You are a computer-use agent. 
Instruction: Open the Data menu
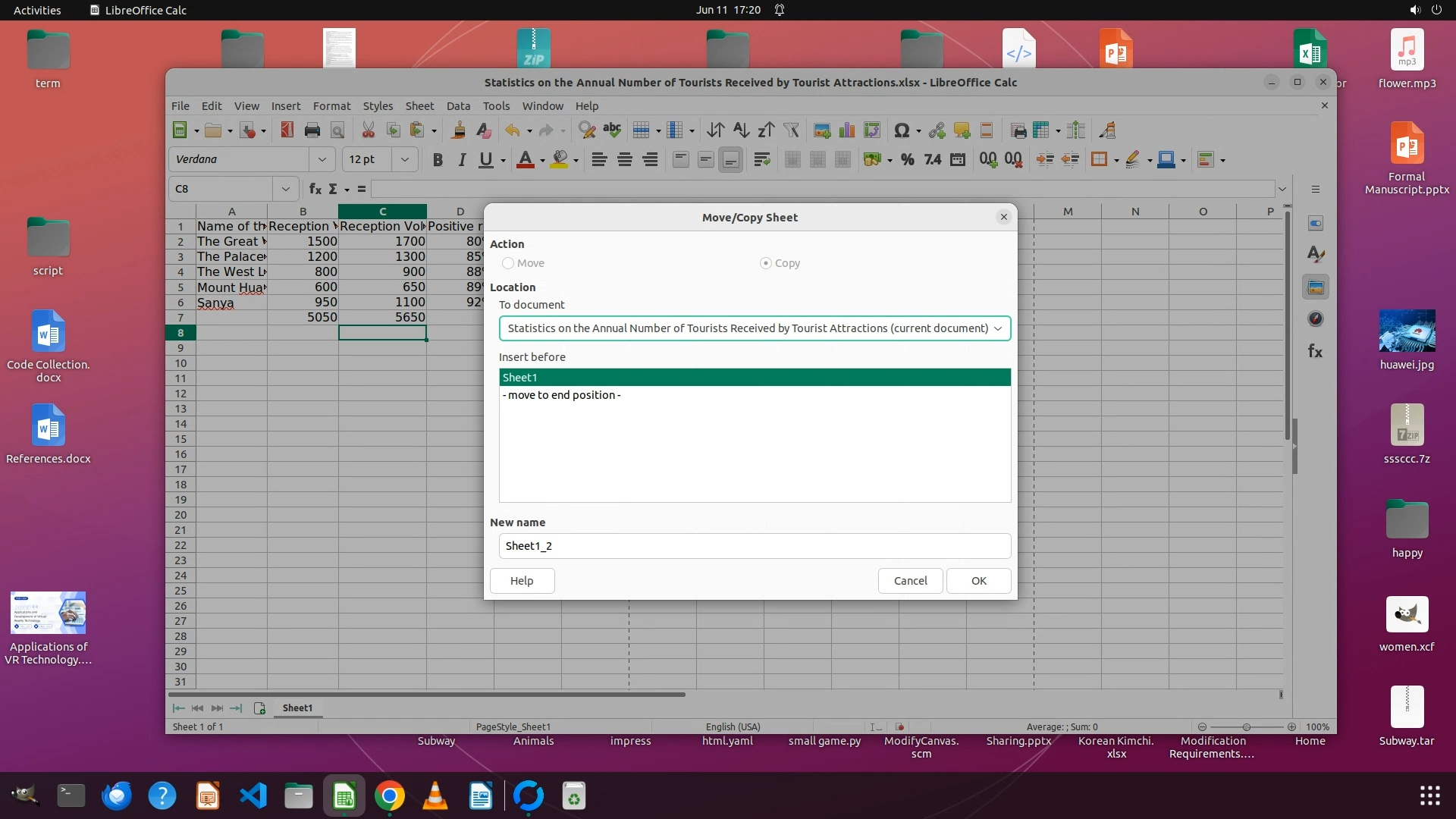pos(457,106)
